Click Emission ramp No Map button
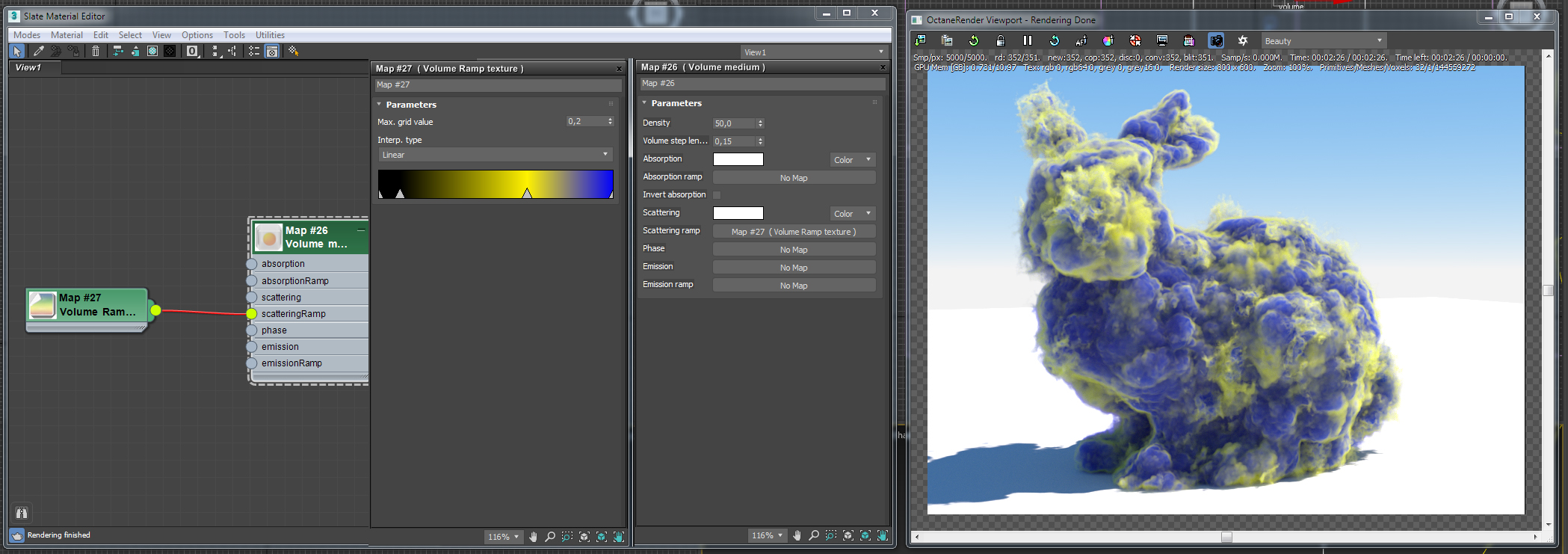The width and height of the screenshot is (1568, 554). (794, 286)
